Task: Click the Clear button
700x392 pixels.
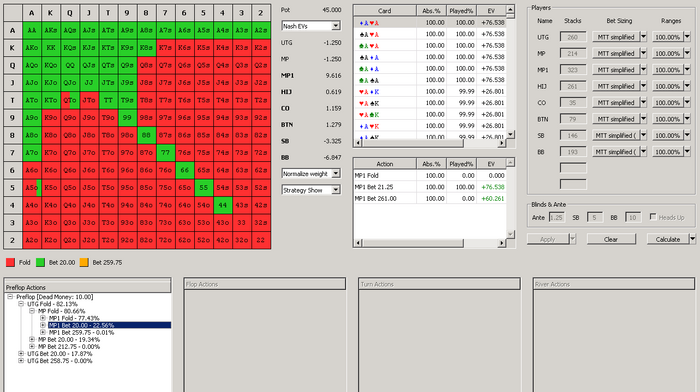Action: pyautogui.click(x=611, y=239)
